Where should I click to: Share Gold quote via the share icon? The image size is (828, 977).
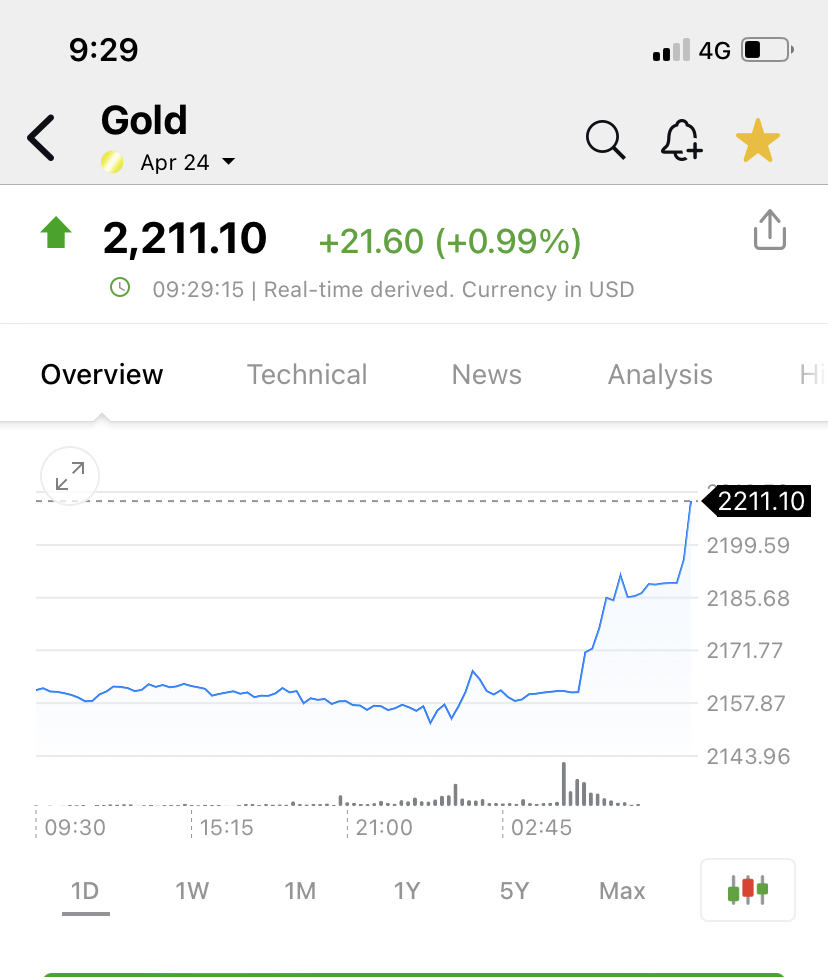(x=770, y=230)
